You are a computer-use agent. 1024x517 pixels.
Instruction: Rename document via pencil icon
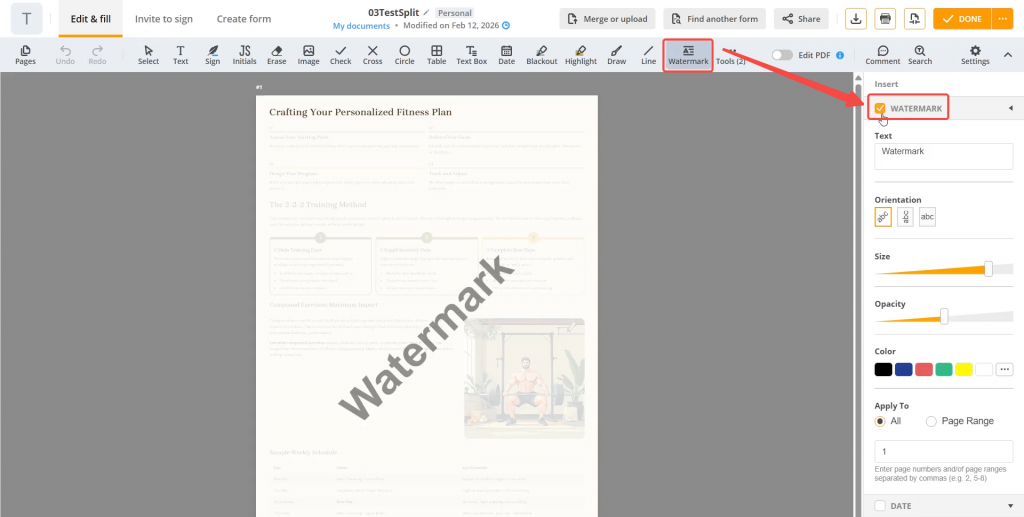tap(426, 12)
